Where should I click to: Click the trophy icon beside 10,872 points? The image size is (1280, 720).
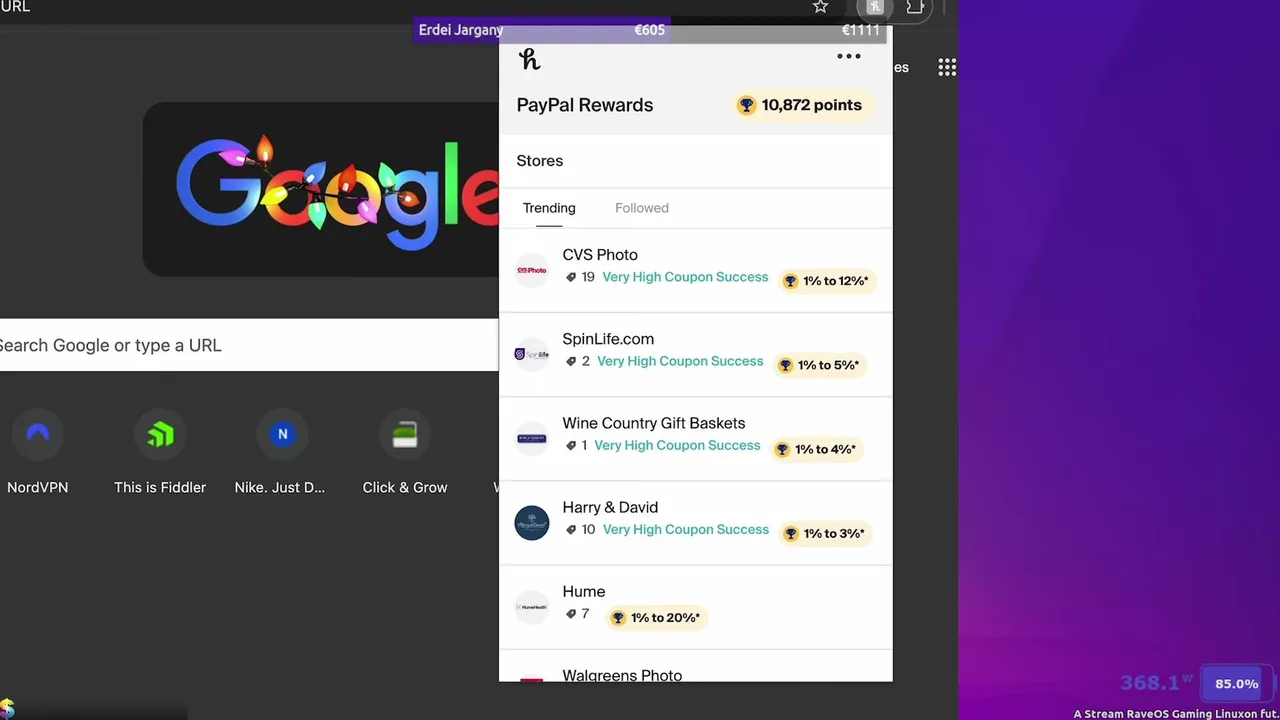746,105
